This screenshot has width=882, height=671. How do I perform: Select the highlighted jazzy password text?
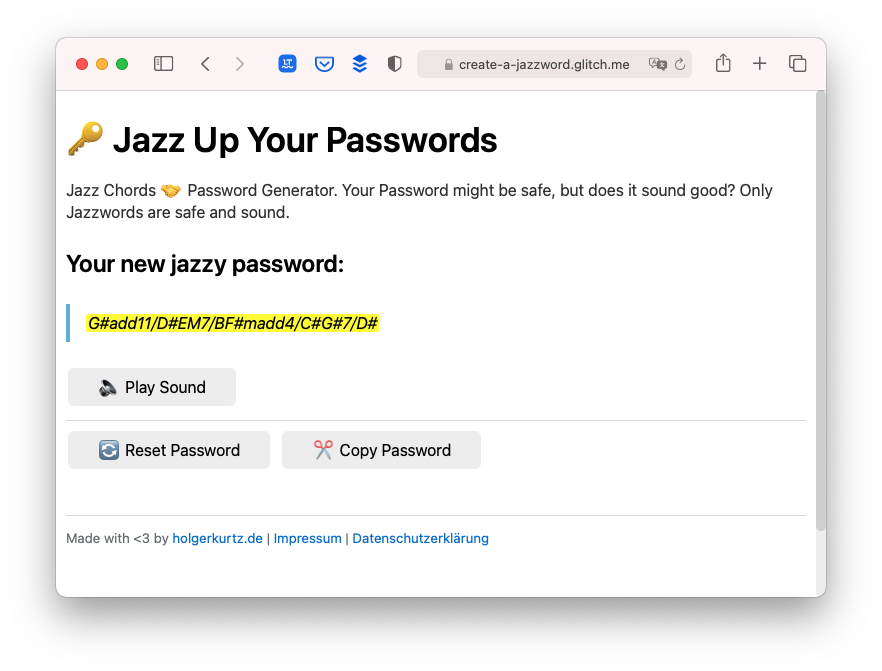[233, 323]
